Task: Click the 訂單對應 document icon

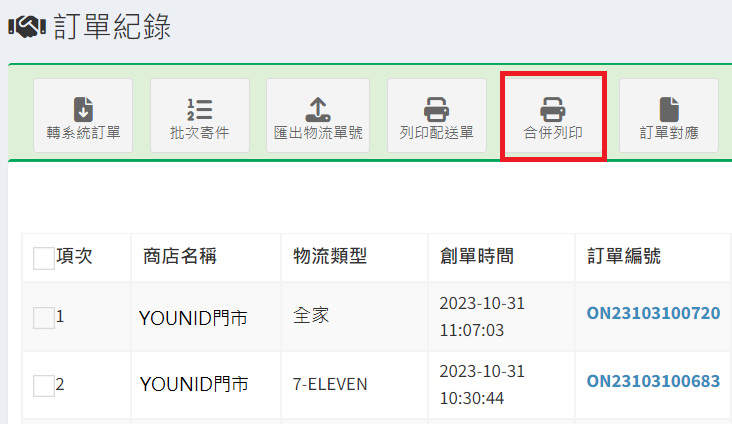Action: pyautogui.click(x=669, y=107)
